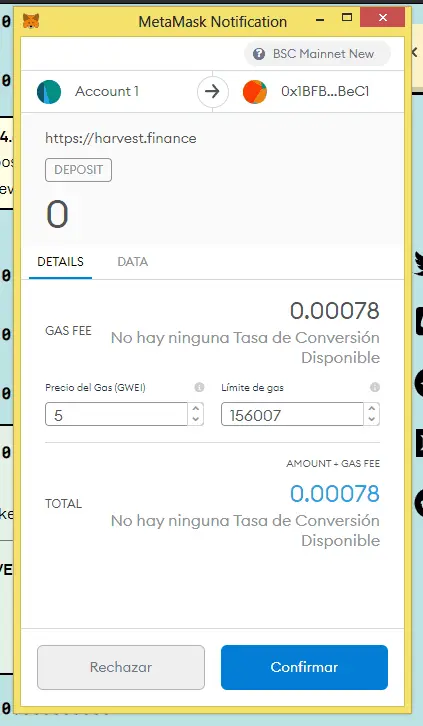Click the Account 1 sender name

[x=107, y=92]
